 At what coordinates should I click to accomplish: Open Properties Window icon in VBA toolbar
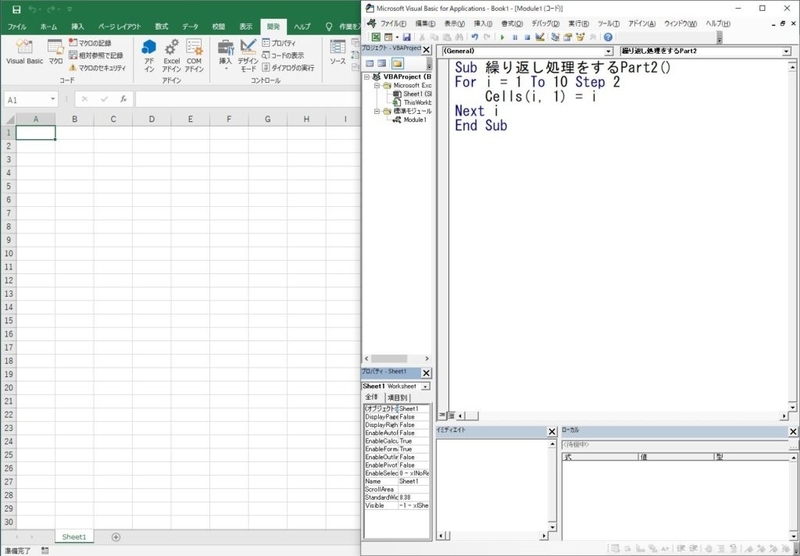[x=568, y=37]
